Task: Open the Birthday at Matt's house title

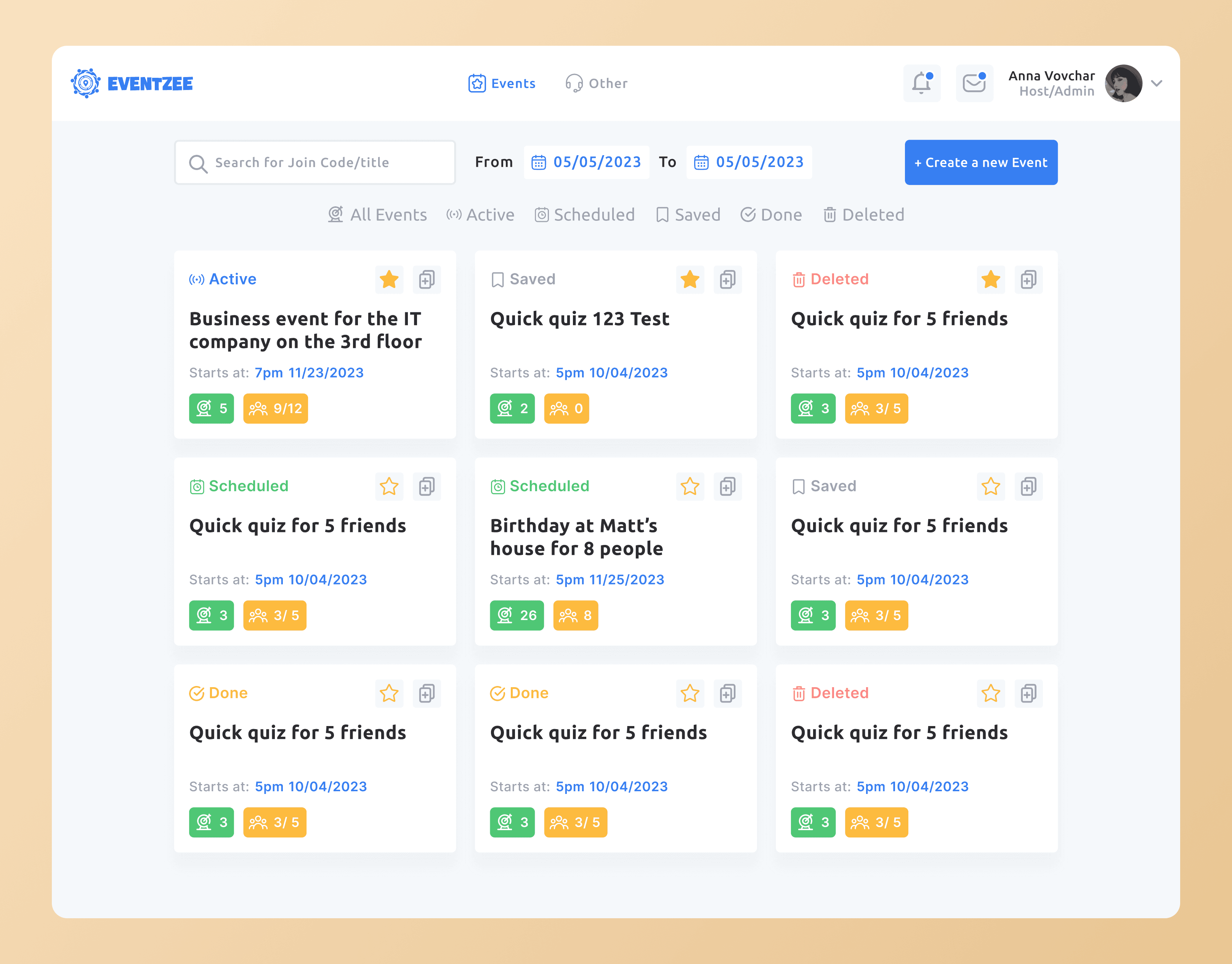Action: click(576, 537)
